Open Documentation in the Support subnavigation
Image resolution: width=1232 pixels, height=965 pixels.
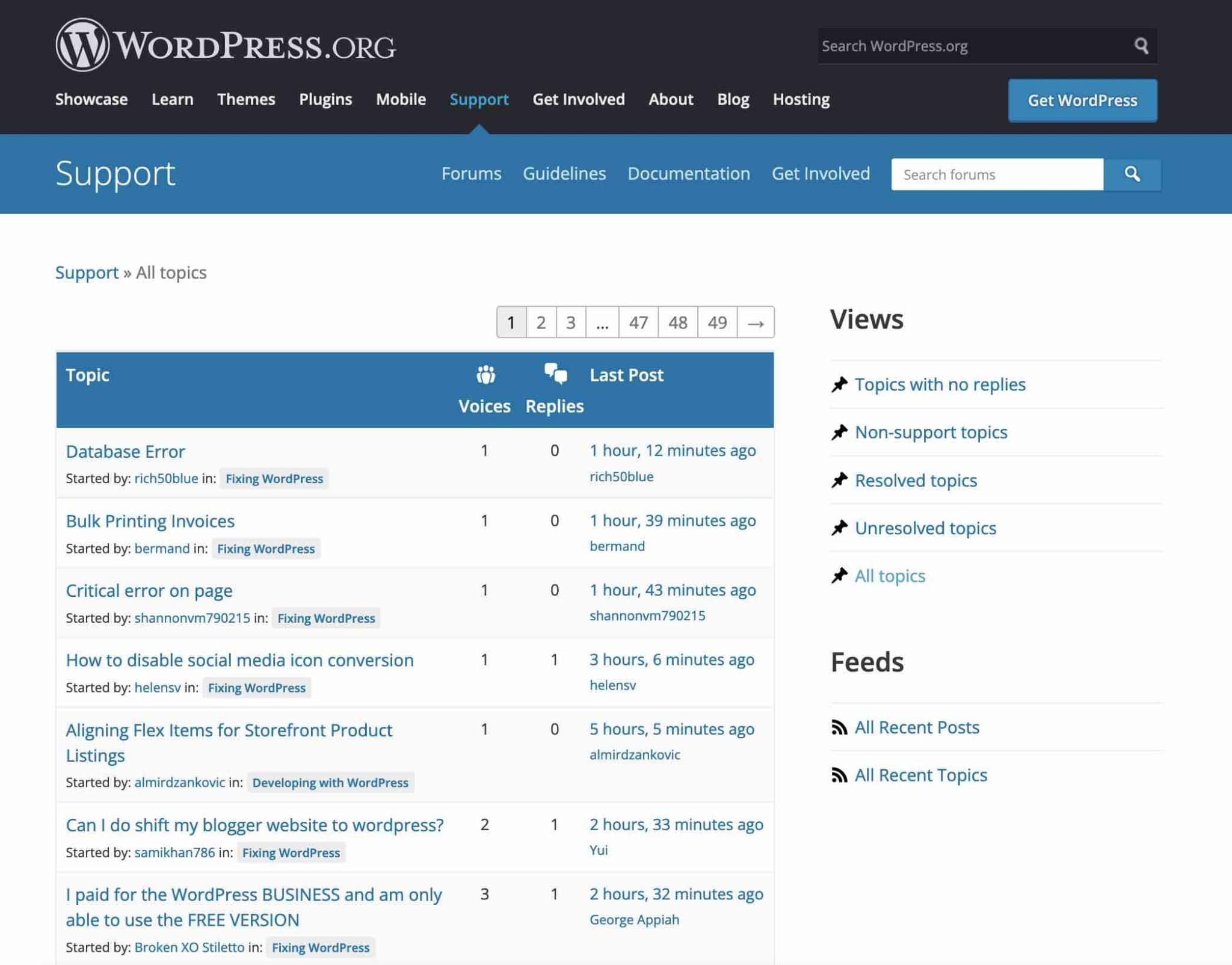689,174
